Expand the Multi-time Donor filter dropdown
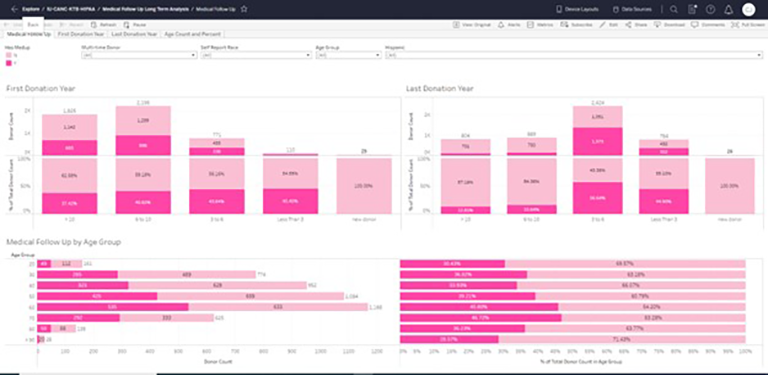The image size is (768, 375). (139, 55)
